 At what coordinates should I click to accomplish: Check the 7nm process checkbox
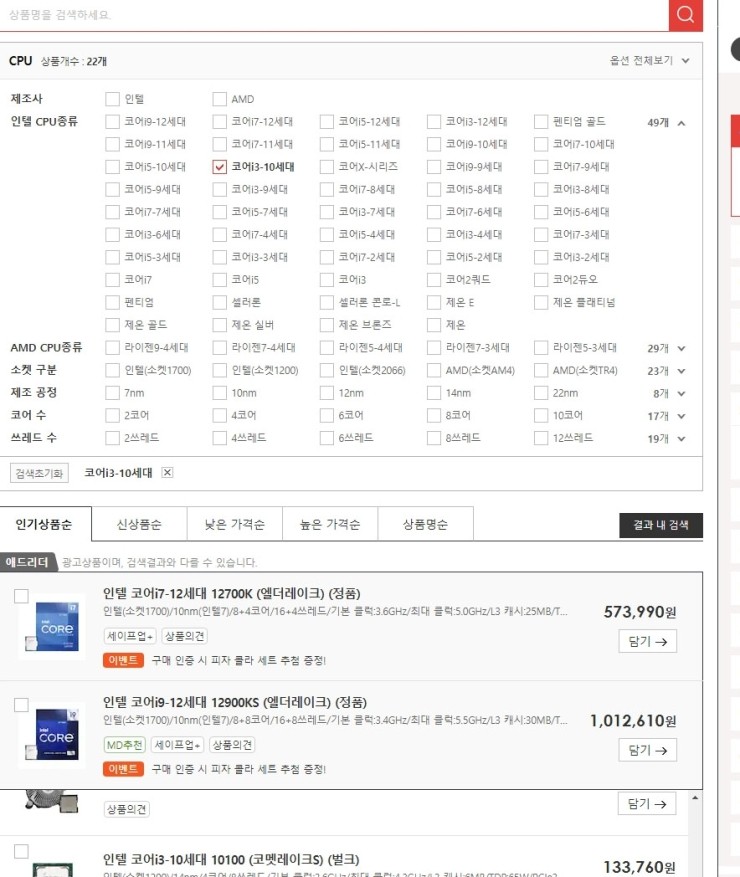[x=112, y=393]
